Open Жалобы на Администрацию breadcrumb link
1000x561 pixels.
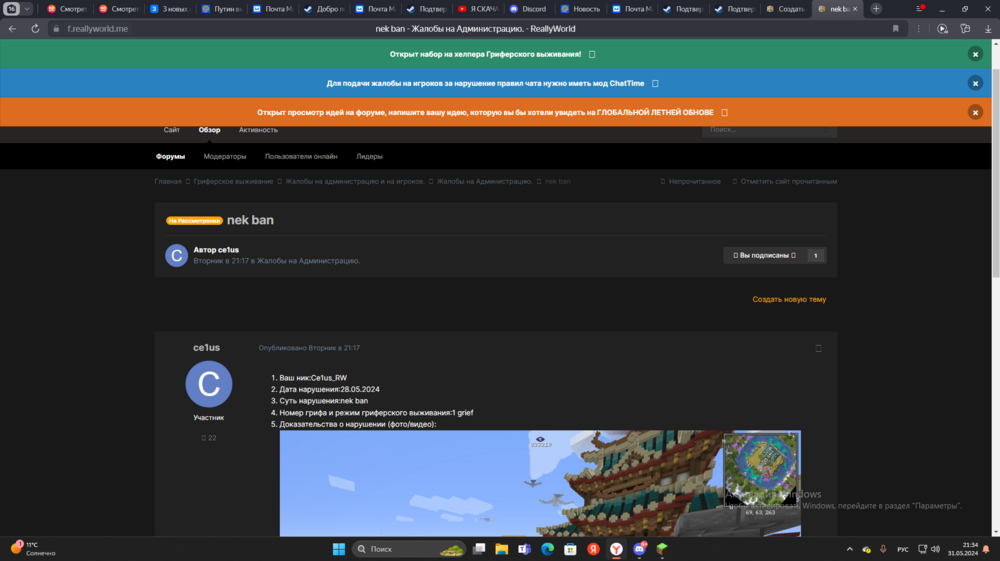[485, 182]
